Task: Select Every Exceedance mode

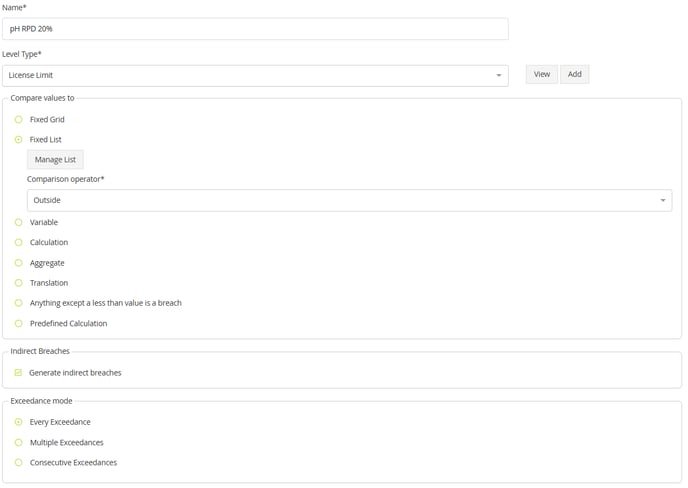Action: point(19,422)
